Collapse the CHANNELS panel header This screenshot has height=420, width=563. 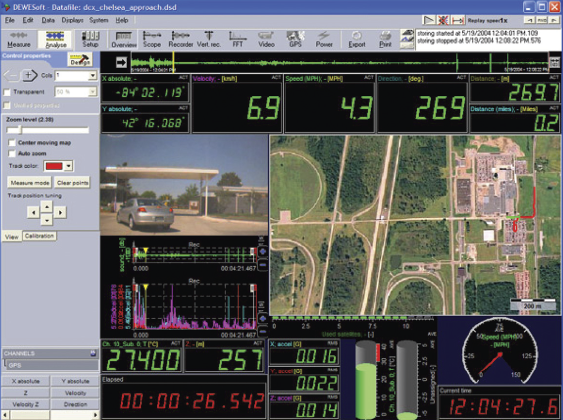[50, 353]
